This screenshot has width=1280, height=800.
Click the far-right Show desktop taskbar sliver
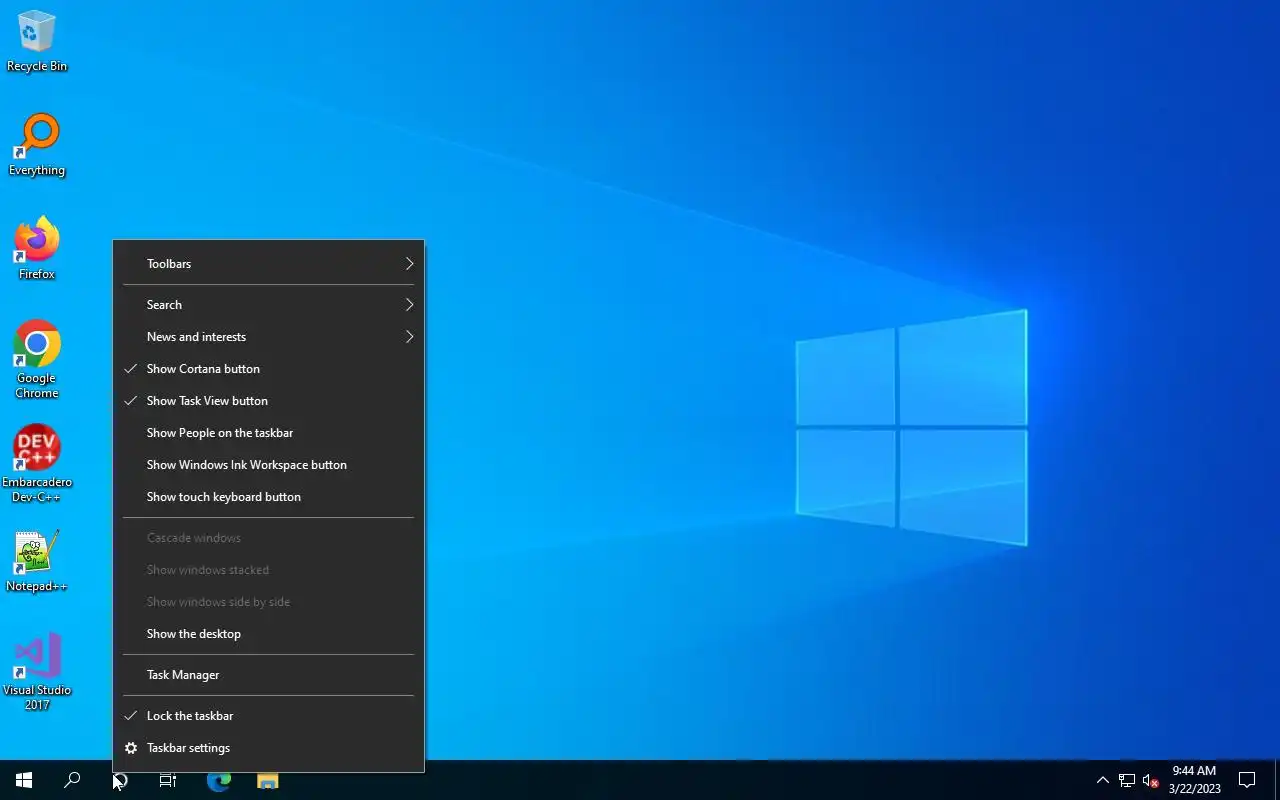(1277, 780)
